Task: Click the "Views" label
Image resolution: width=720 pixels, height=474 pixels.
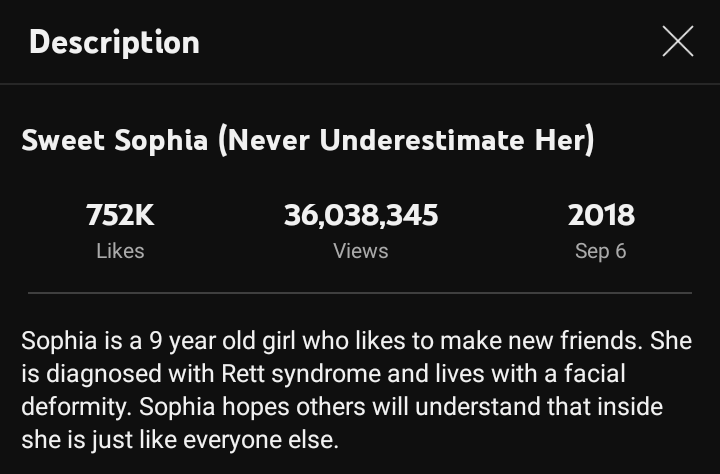Action: click(360, 251)
